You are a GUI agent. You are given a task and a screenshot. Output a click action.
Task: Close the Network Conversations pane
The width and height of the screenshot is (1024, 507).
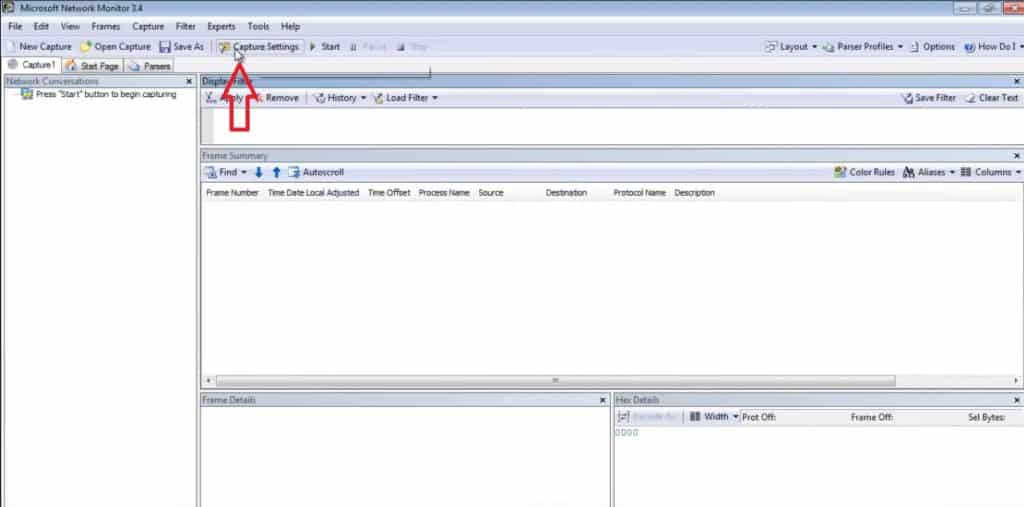[189, 82]
